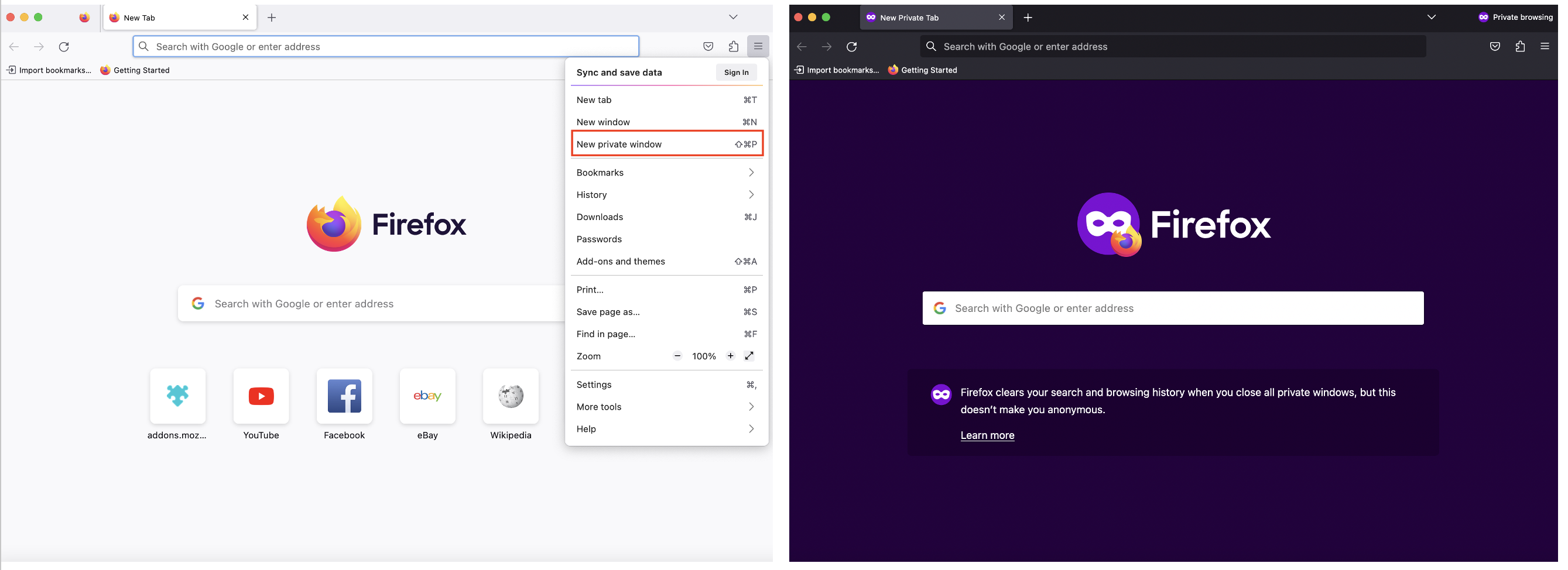The width and height of the screenshot is (1568, 570).
Task: Select the 'New Tab' tab in left window
Action: pyautogui.click(x=180, y=18)
